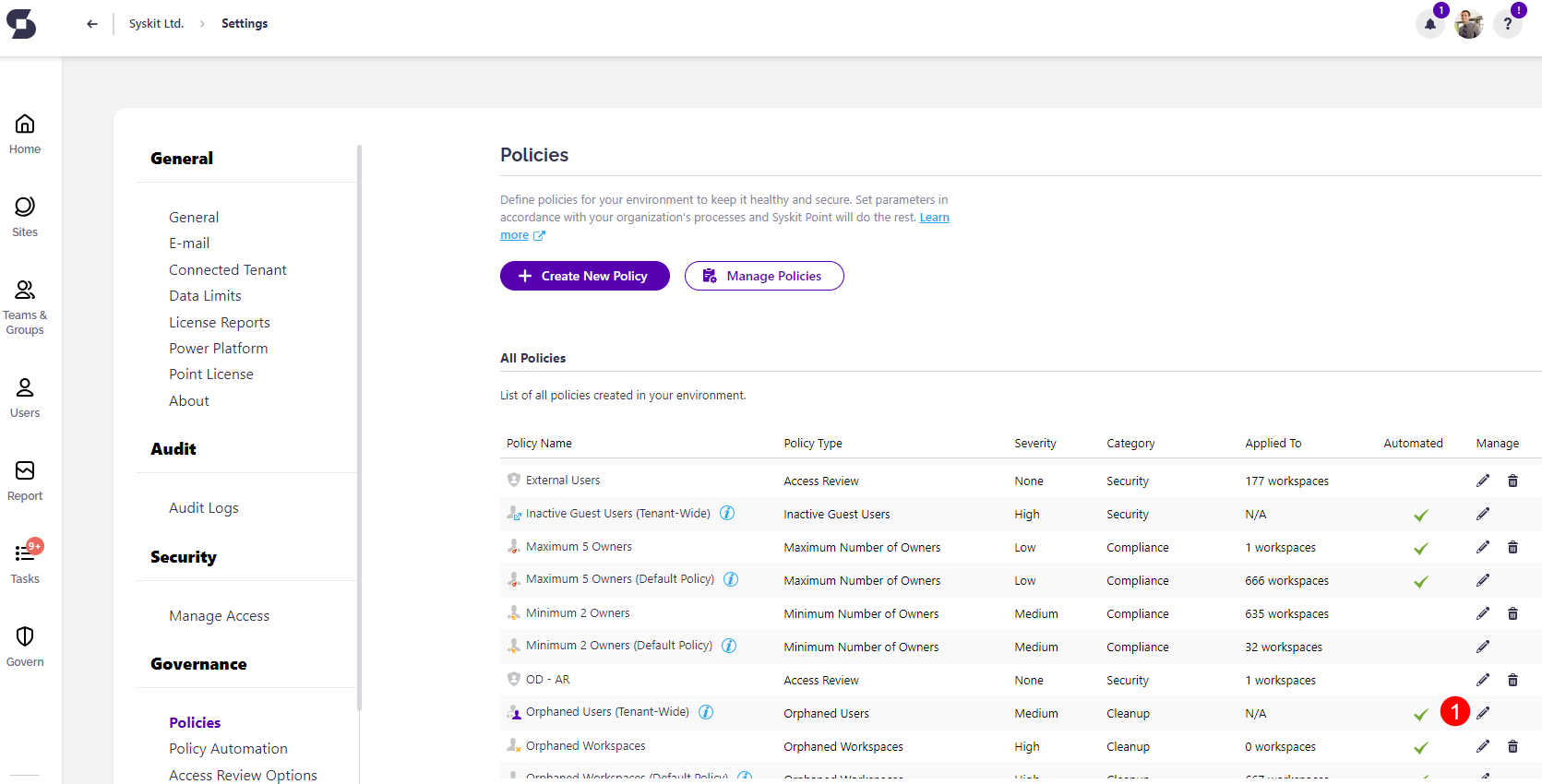Edit Orphaned Users (Tenant-Wide) policy
This screenshot has width=1542, height=784.
[1483, 713]
